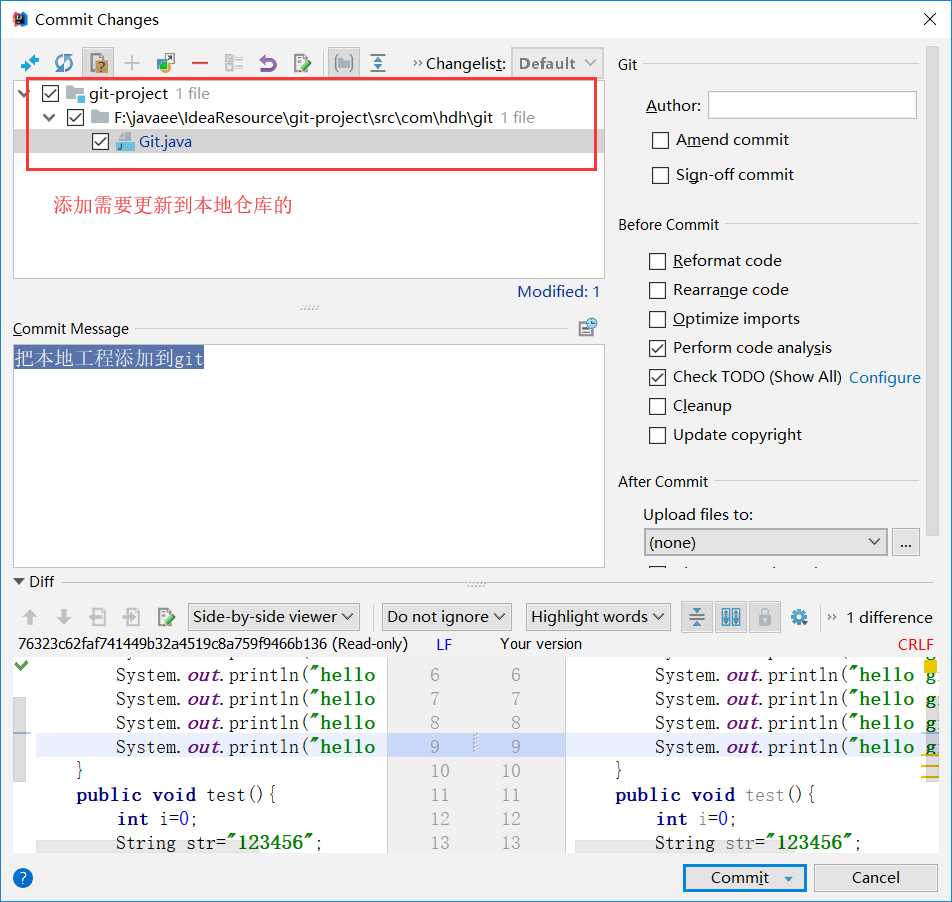Screen dimensions: 952x902
Task: Click the Your version label
Action: point(541,644)
